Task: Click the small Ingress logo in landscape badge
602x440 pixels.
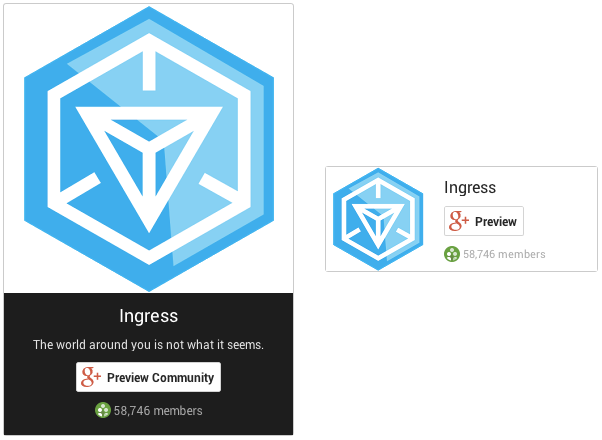Action: tap(378, 219)
